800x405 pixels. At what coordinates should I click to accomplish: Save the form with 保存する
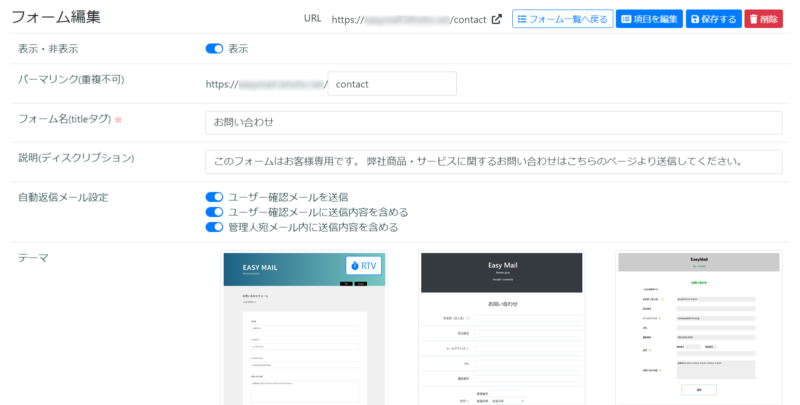pos(713,19)
